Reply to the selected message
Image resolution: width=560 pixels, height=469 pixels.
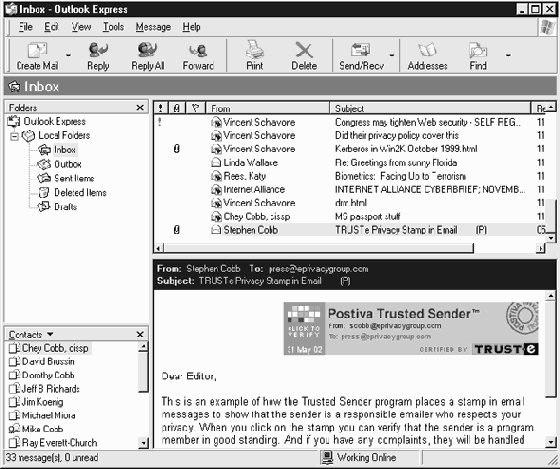click(x=98, y=56)
